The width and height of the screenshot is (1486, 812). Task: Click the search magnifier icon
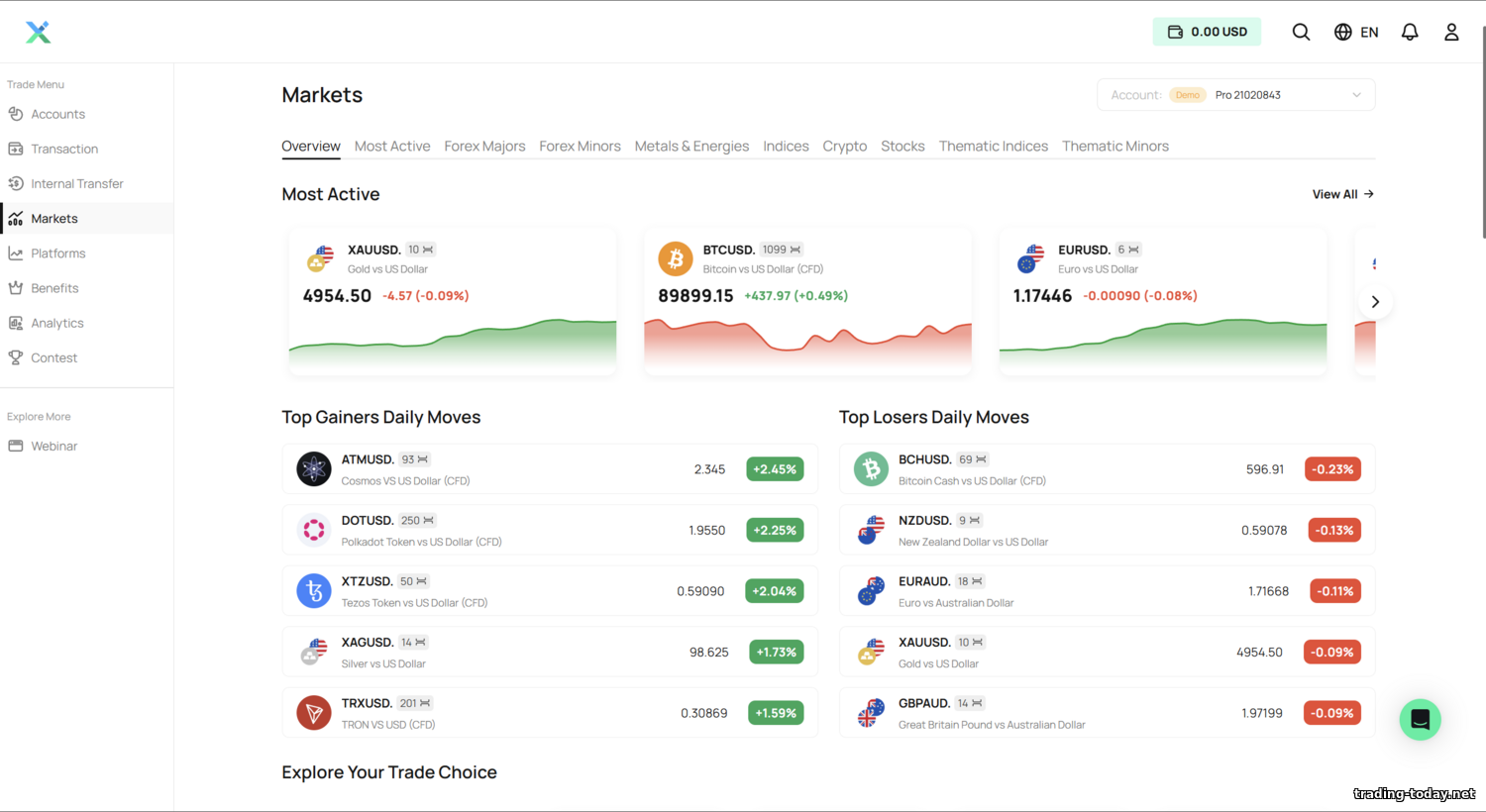1301,32
